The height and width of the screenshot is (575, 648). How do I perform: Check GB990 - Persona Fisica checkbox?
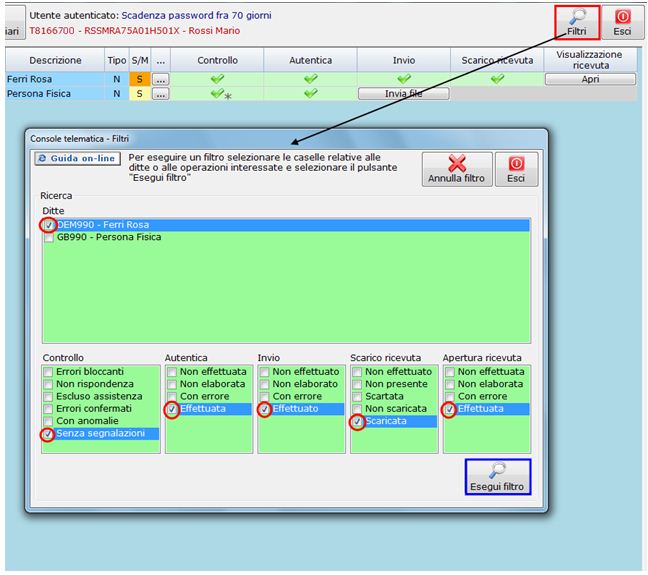pyautogui.click(x=49, y=238)
